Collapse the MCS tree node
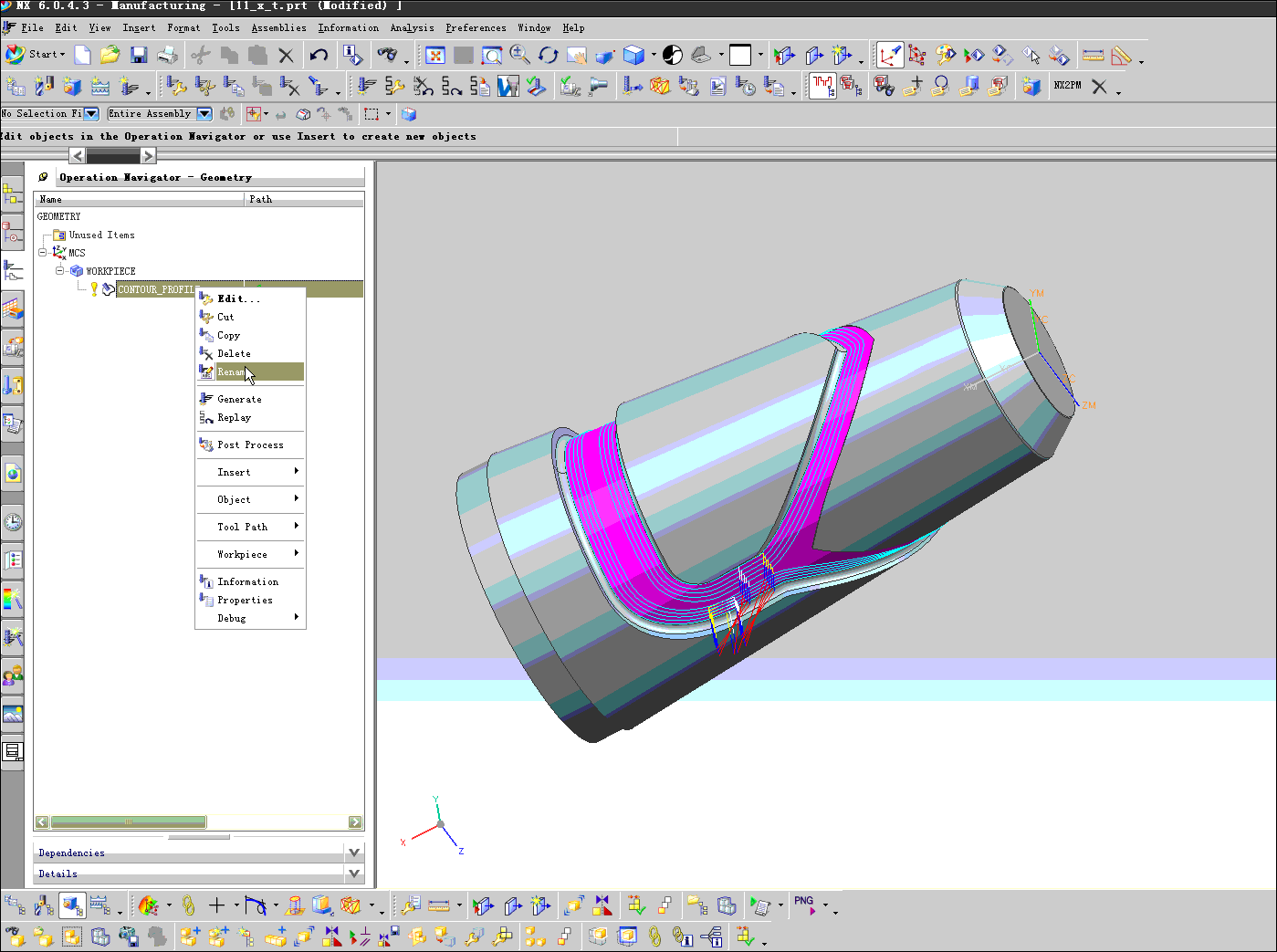Image resolution: width=1277 pixels, height=952 pixels. point(43,253)
